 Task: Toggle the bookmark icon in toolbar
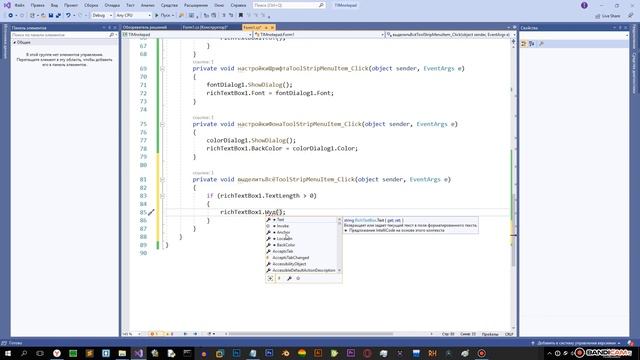(x=240, y=16)
